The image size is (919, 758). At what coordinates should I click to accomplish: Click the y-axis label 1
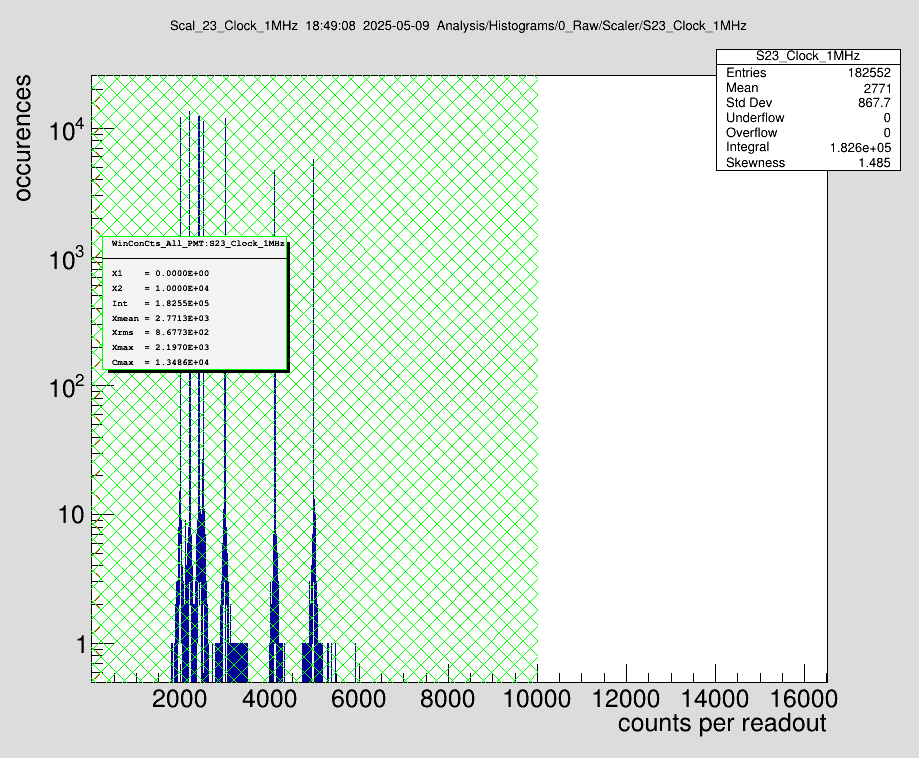click(x=81, y=644)
